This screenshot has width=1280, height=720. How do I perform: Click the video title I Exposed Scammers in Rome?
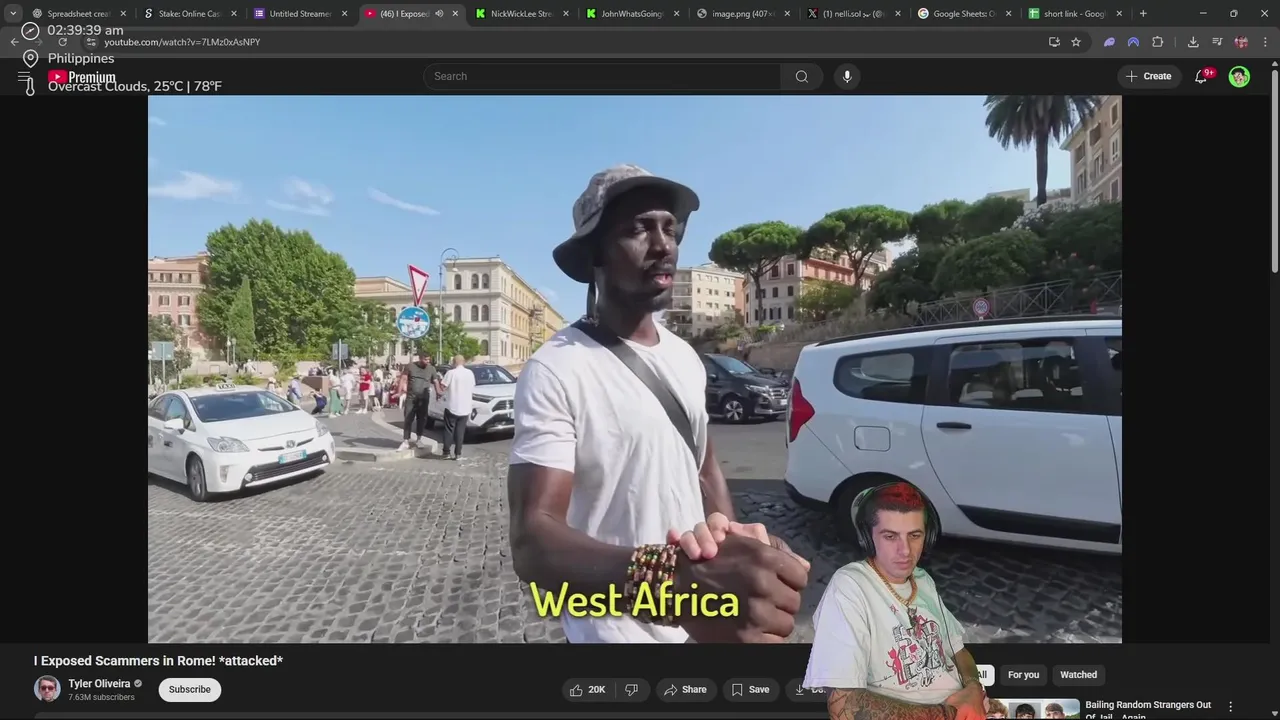click(x=158, y=661)
